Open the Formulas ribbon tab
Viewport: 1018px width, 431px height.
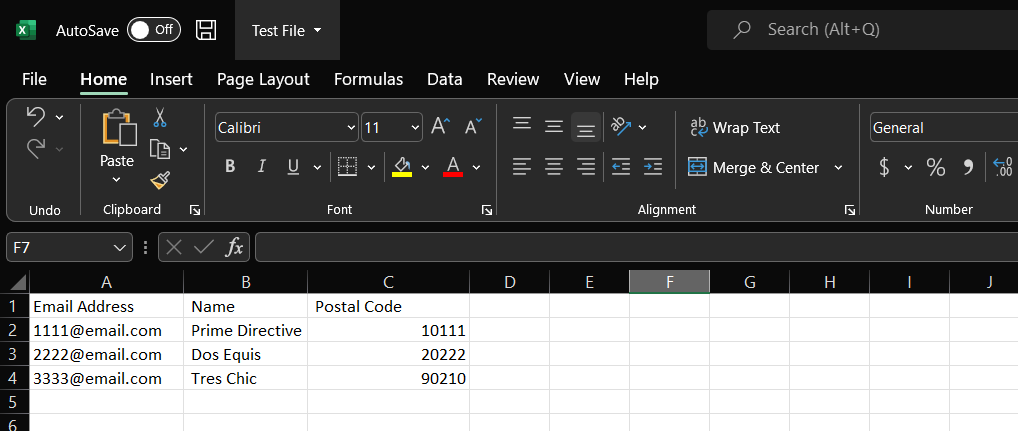[368, 79]
